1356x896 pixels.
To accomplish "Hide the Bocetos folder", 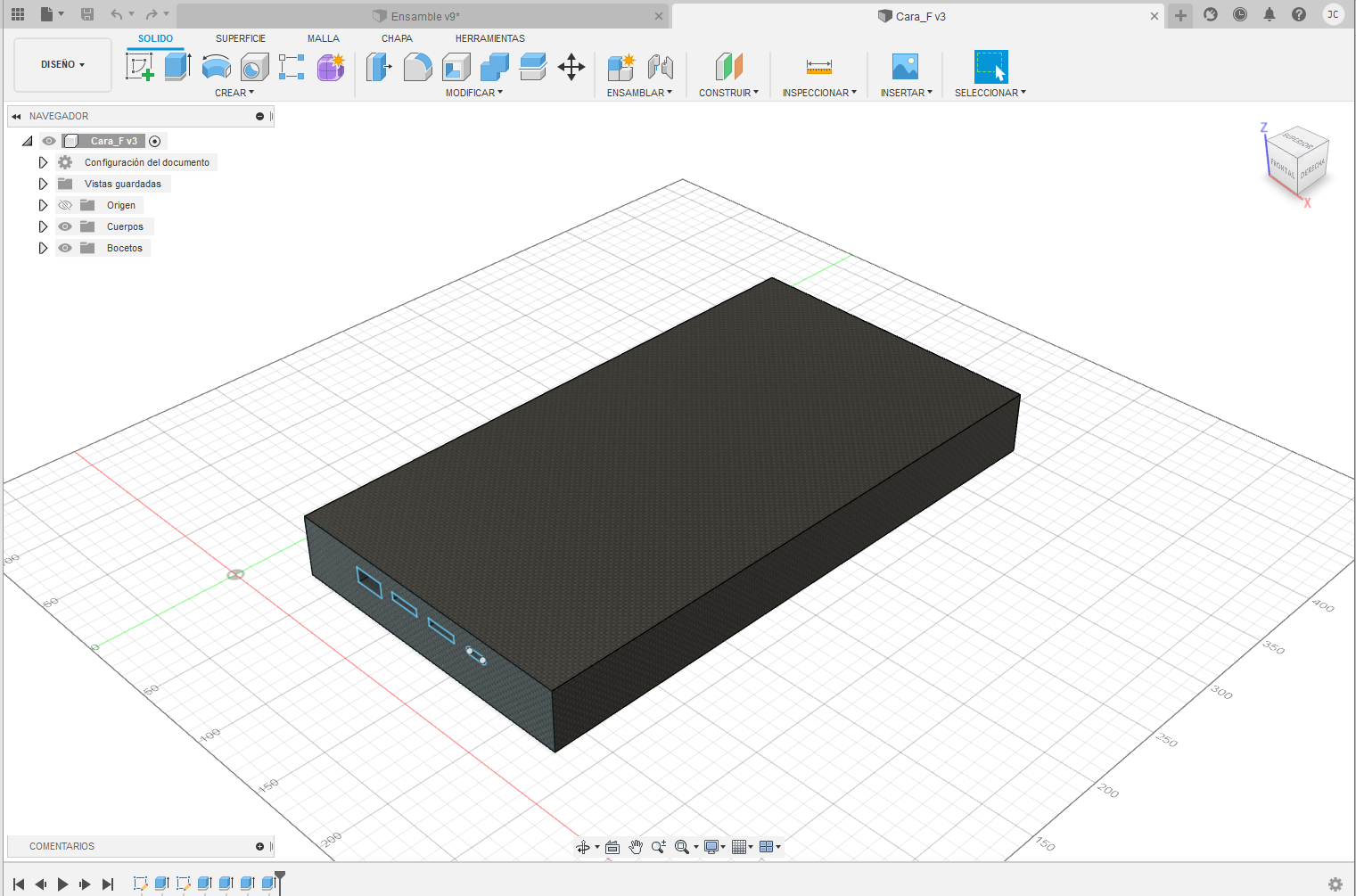I will (x=65, y=248).
